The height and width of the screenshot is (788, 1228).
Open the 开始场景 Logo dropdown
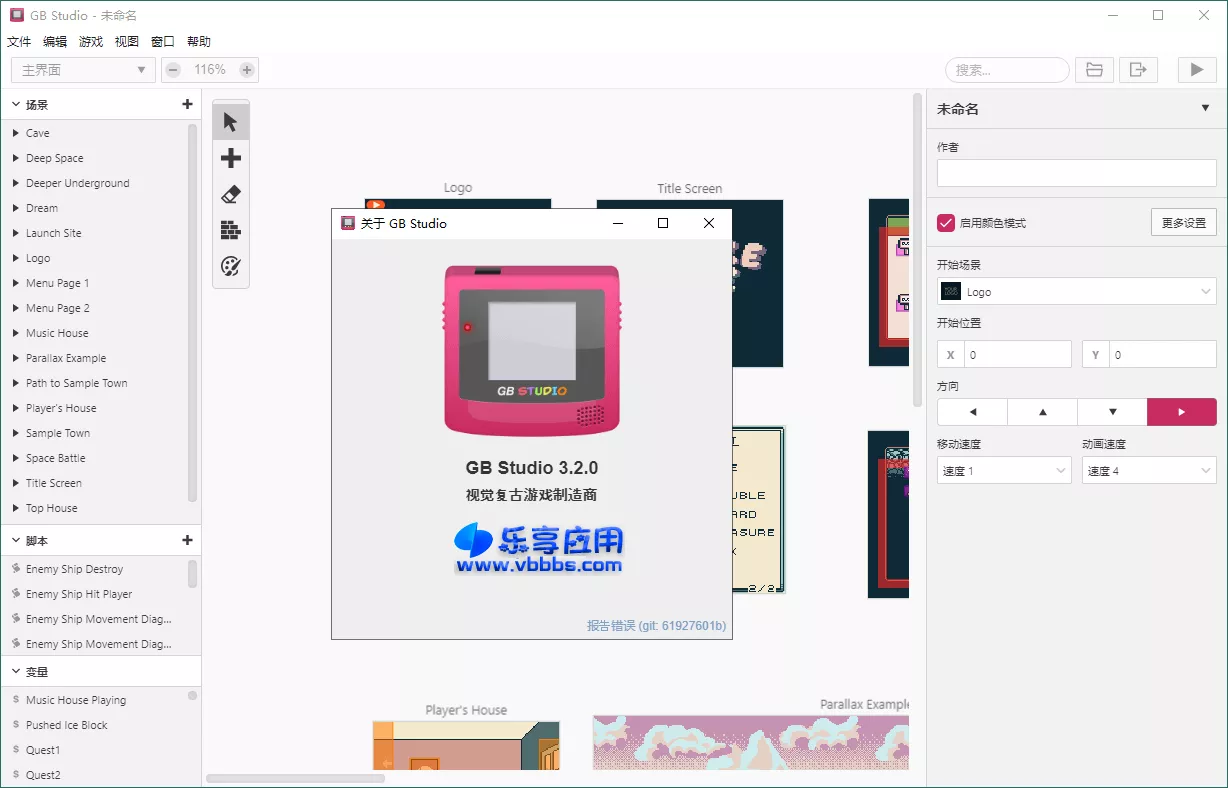1077,292
